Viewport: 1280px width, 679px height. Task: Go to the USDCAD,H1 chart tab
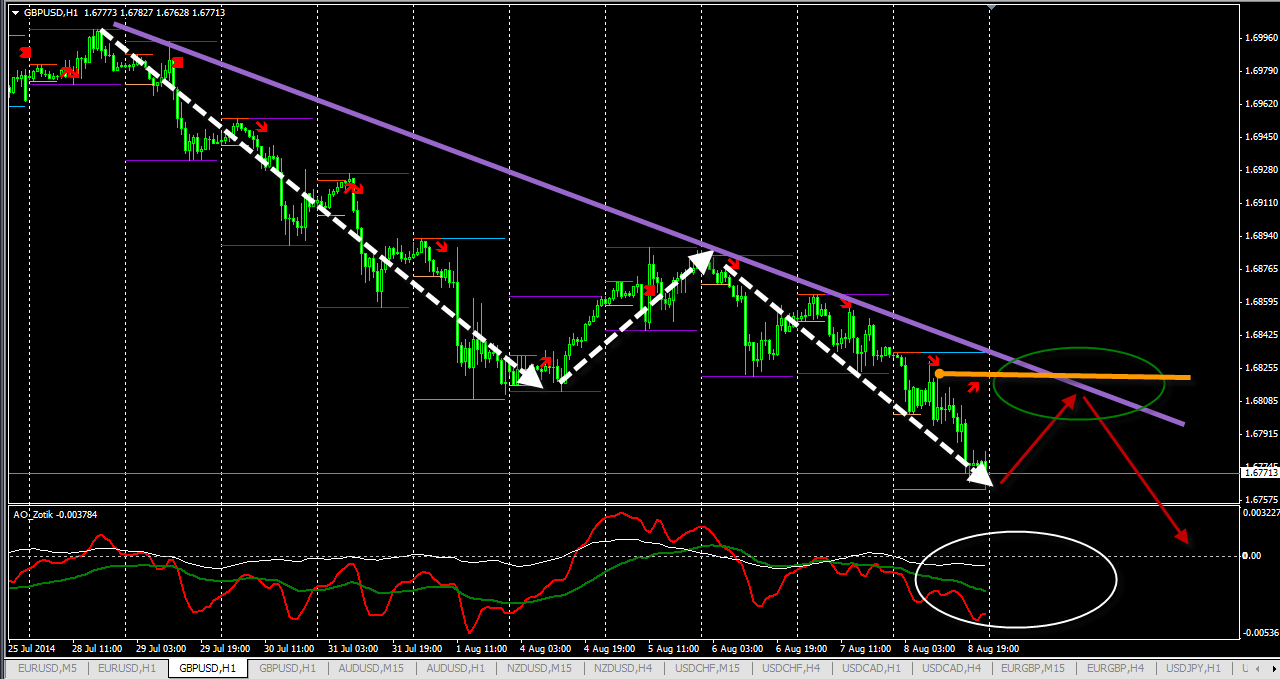pyautogui.click(x=870, y=667)
